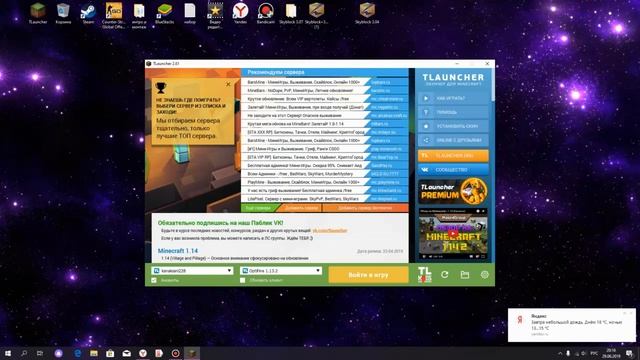Open the orange VK link in news
640x360 pixels.
pyautogui.click(x=330, y=231)
